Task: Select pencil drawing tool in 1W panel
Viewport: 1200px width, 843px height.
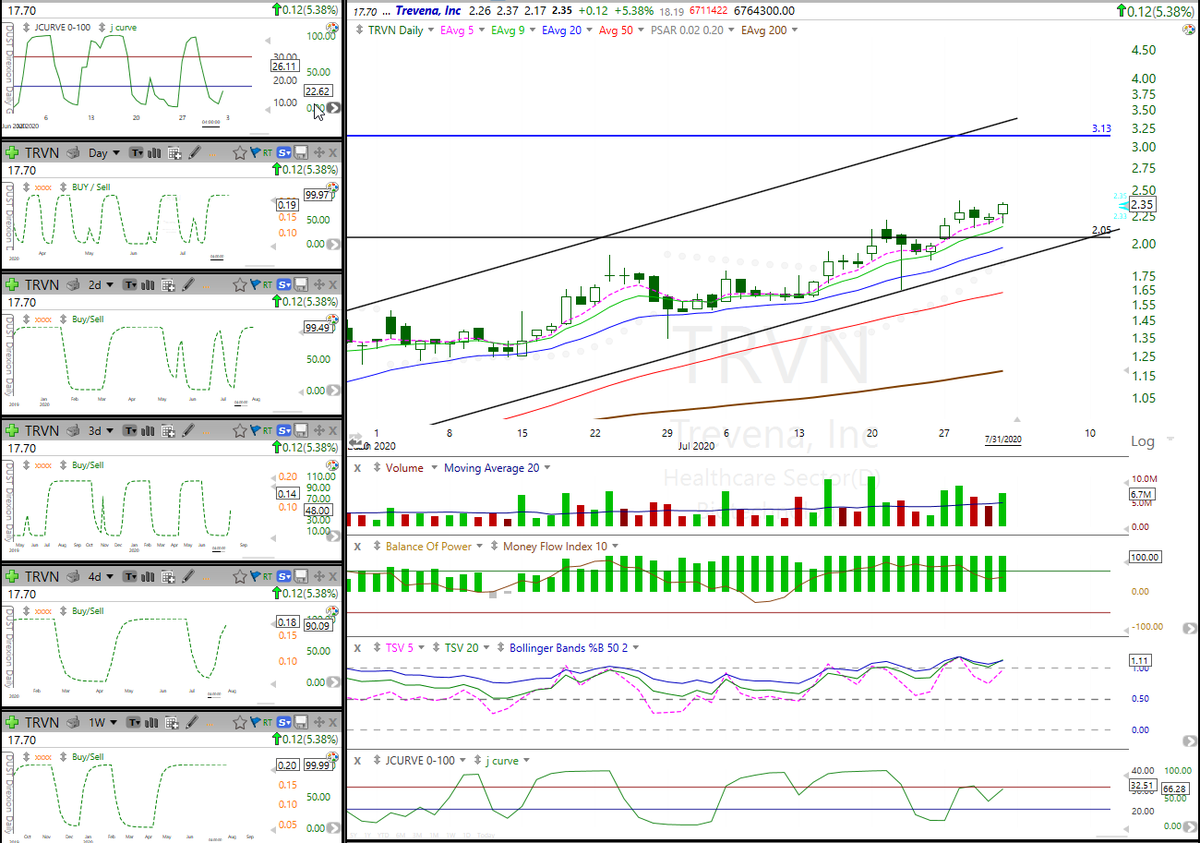Action: pyautogui.click(x=191, y=722)
